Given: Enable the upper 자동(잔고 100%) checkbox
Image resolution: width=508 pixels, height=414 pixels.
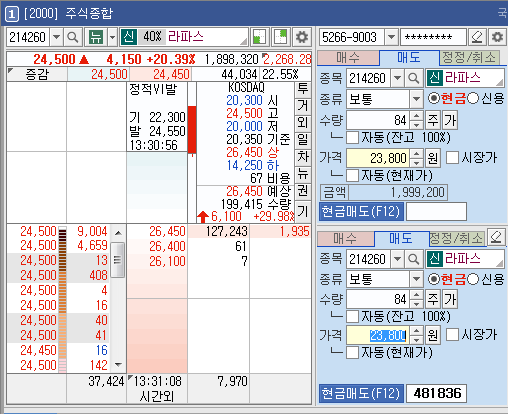Looking at the screenshot, I should 352,137.
